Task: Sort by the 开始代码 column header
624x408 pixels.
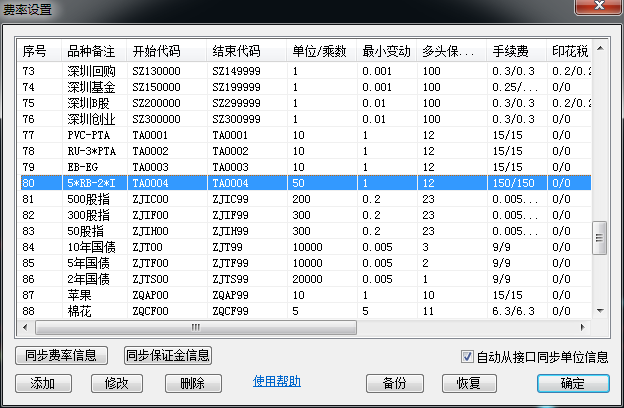Action: (167, 51)
